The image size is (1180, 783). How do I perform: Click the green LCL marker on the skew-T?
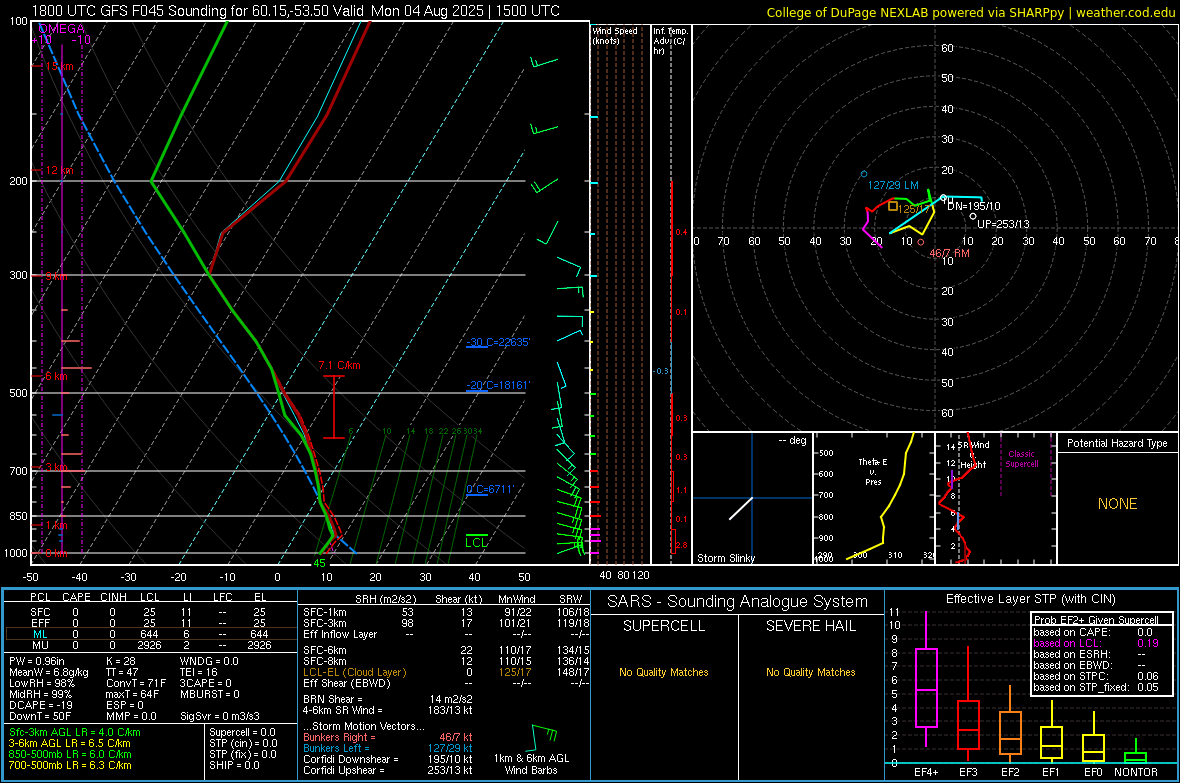click(476, 541)
